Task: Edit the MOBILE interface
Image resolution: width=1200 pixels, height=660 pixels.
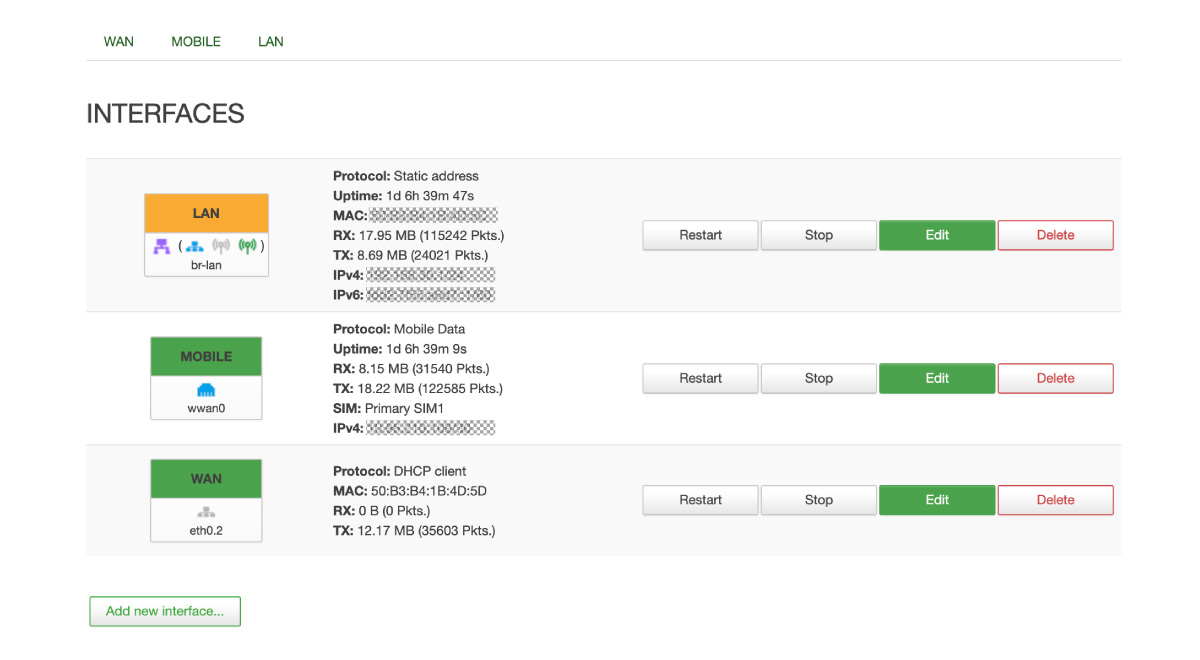Action: (937, 378)
